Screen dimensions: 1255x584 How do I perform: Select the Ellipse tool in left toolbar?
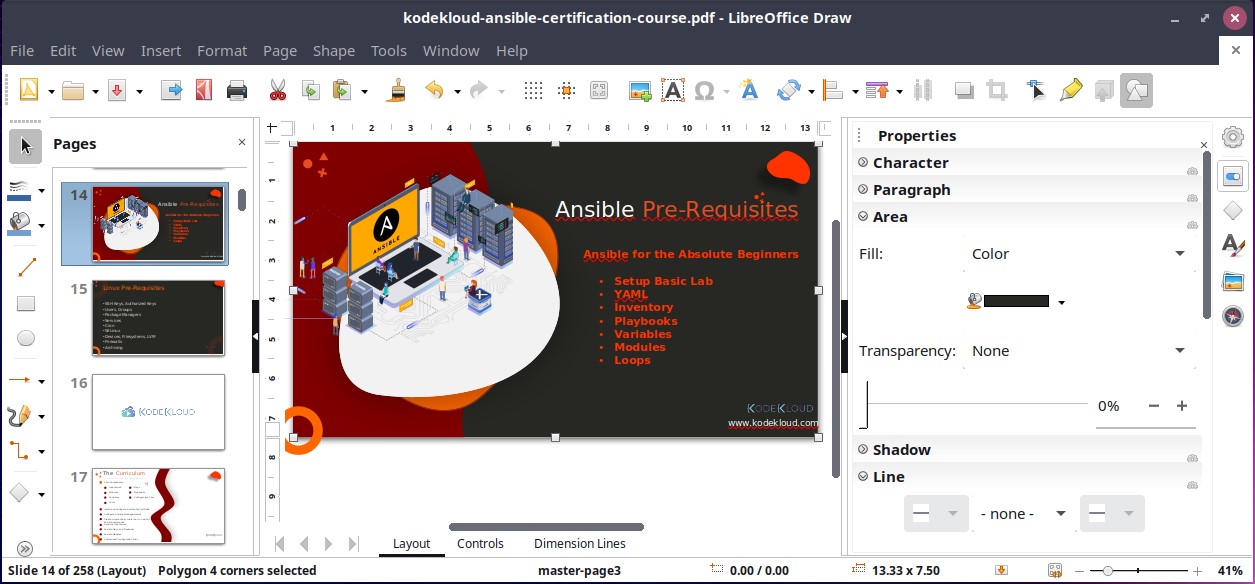(25, 337)
